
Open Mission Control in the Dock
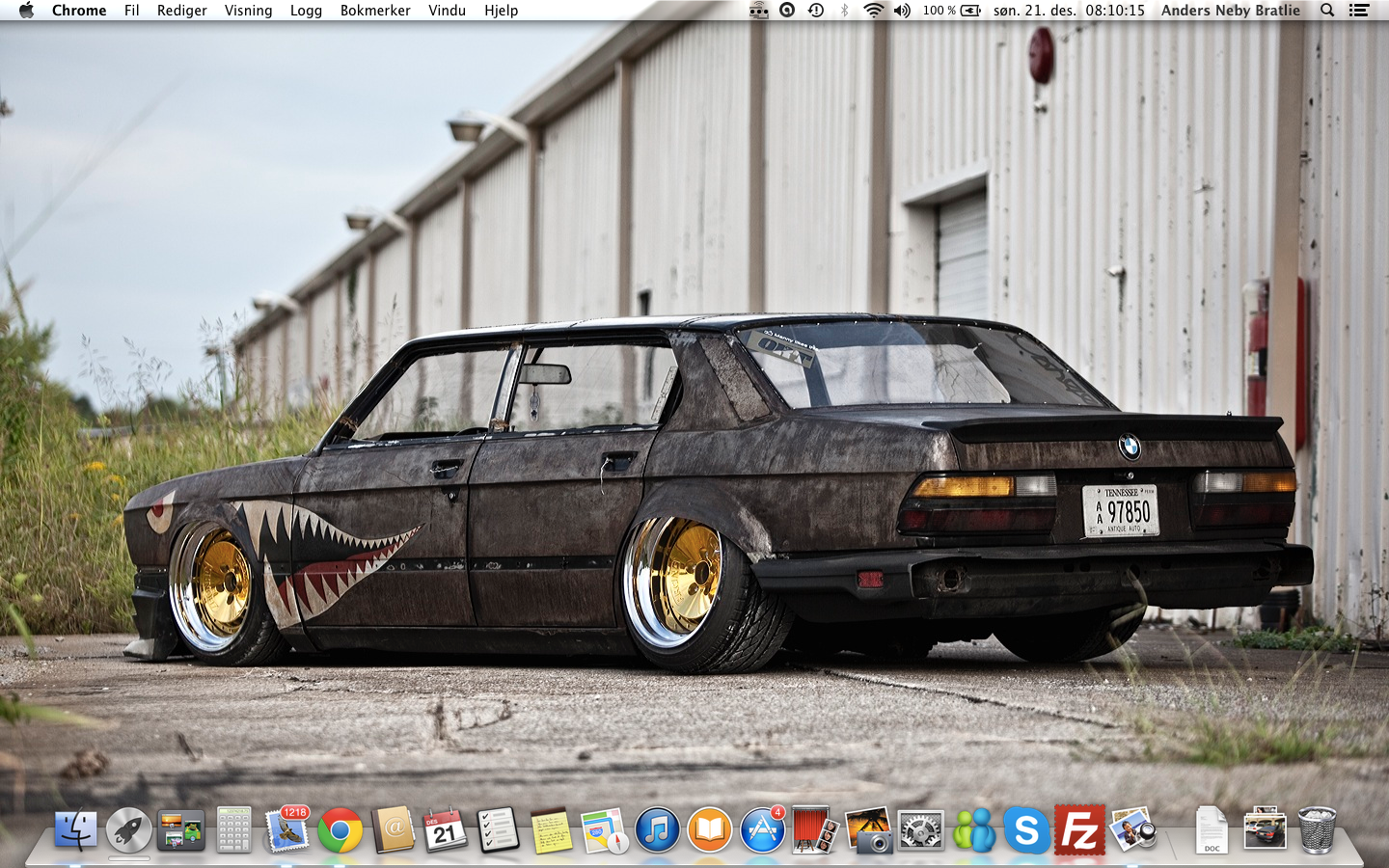tap(181, 830)
